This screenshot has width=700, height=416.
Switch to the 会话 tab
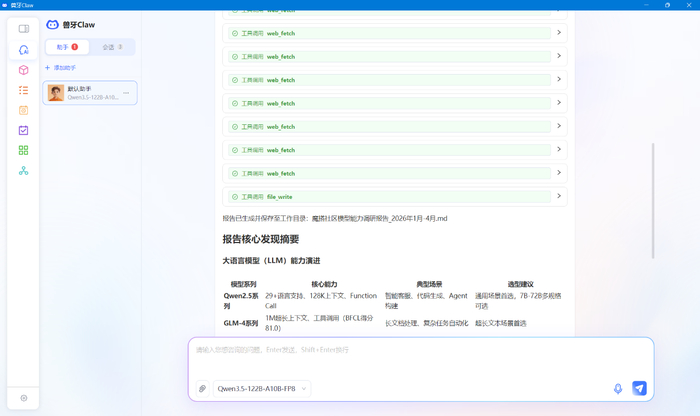[112, 47]
